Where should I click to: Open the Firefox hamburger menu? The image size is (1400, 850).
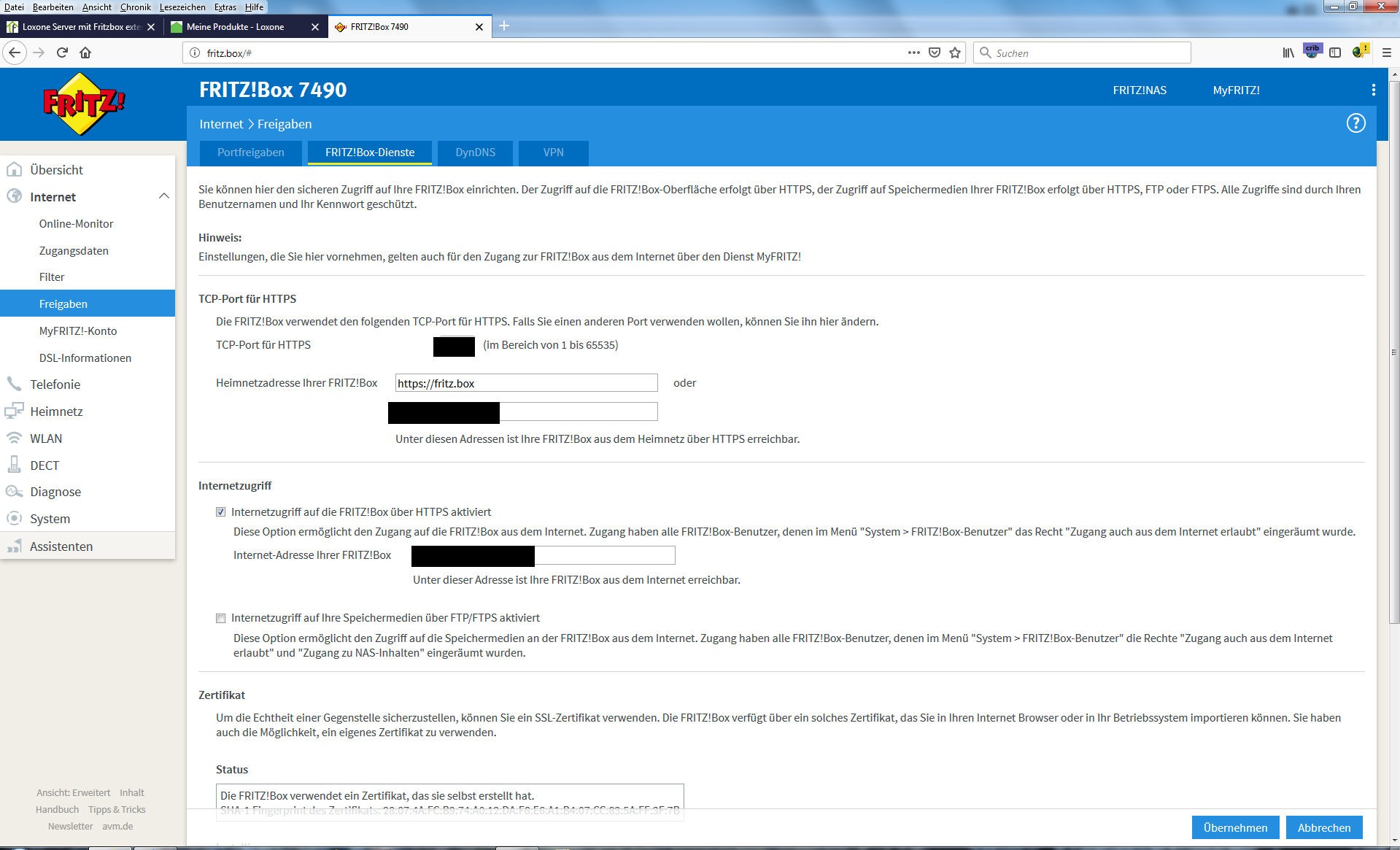pos(1387,53)
